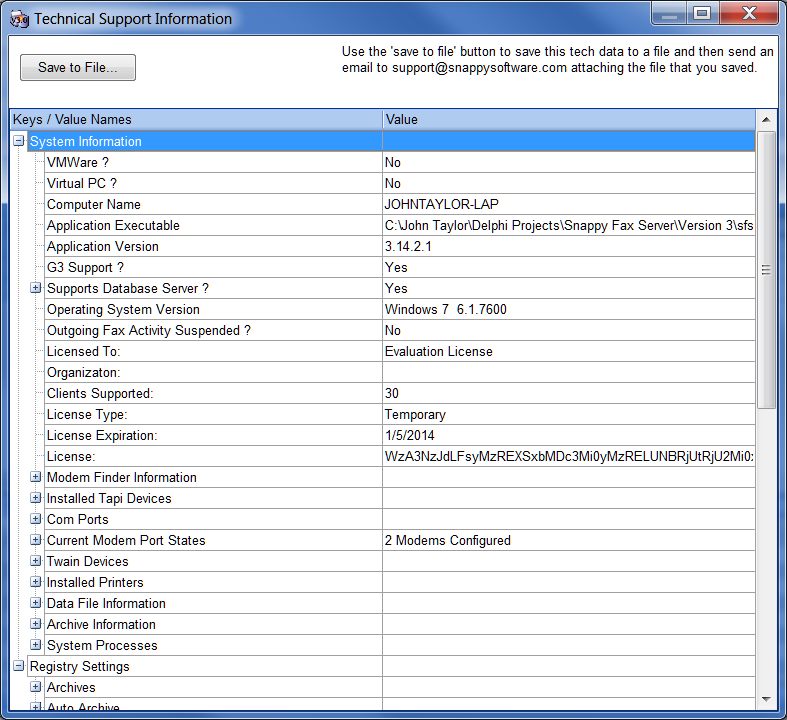Collapse the System Information node
The image size is (787, 720).
(x=19, y=141)
